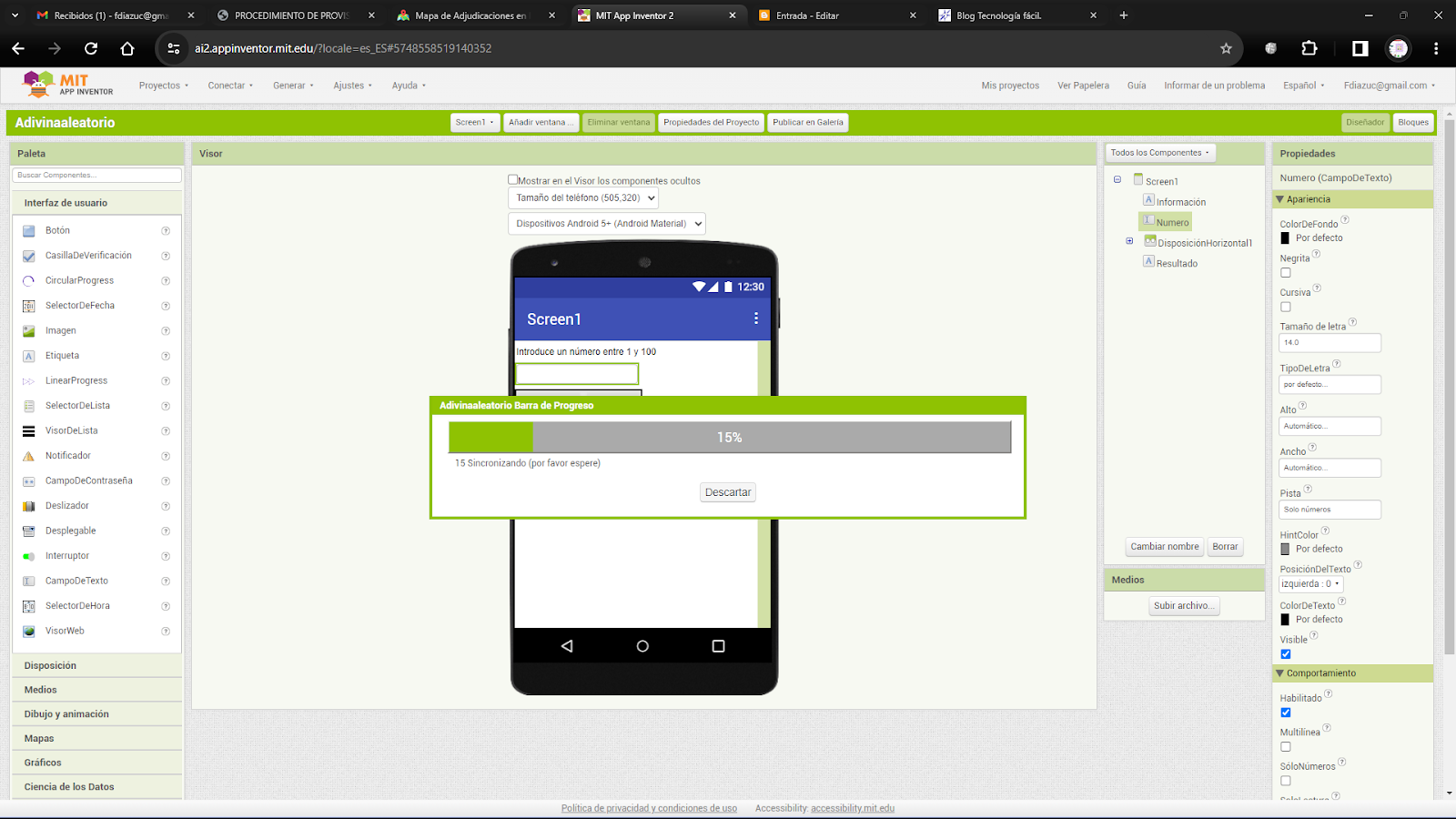The image size is (1456, 819).
Task: Select the SelectorDeFecha palette icon
Action: pos(29,306)
